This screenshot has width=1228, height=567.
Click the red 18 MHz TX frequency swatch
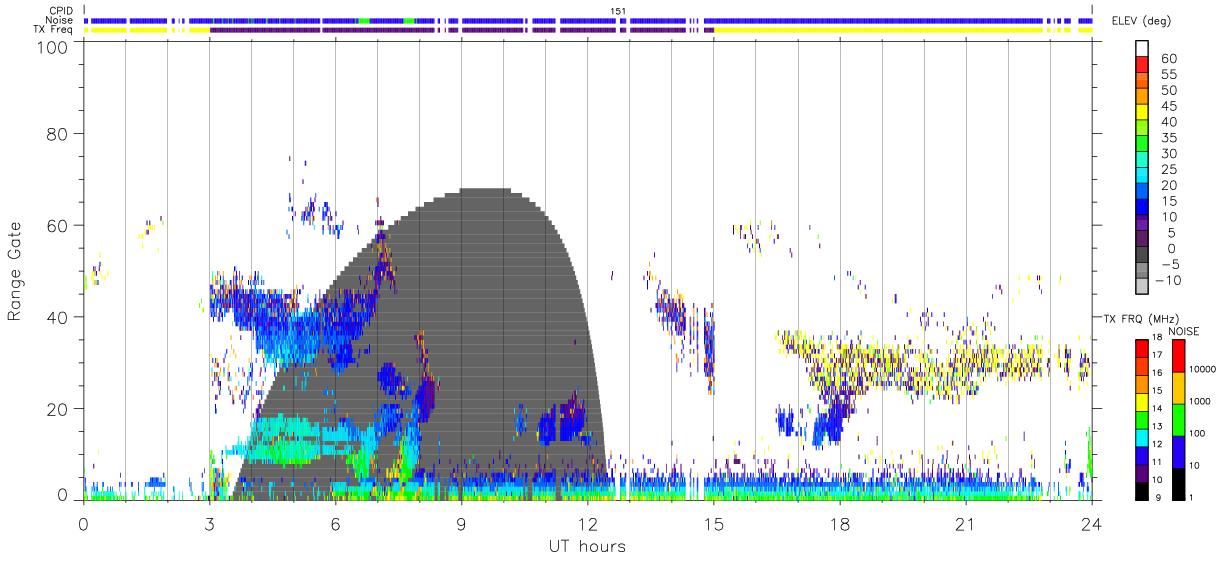click(1142, 347)
